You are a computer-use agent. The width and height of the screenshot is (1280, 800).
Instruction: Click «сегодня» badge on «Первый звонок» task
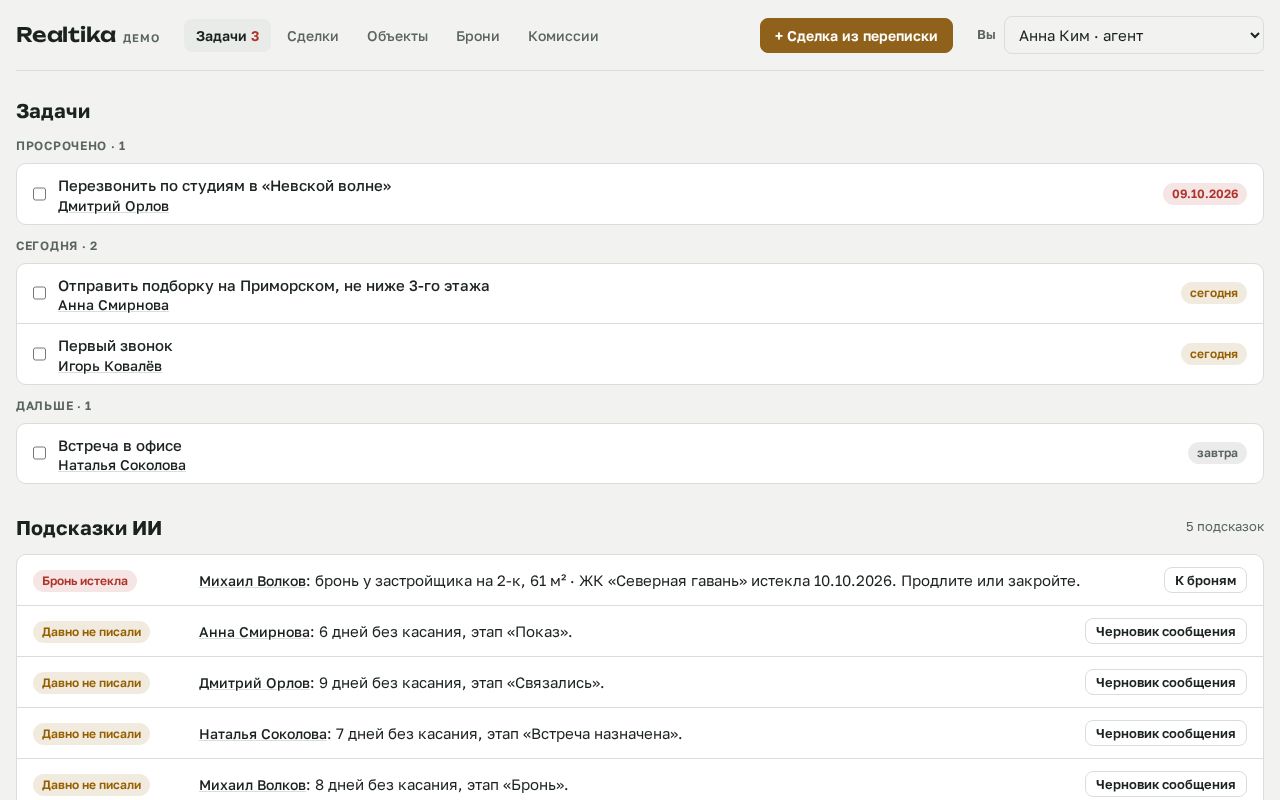(x=1214, y=354)
